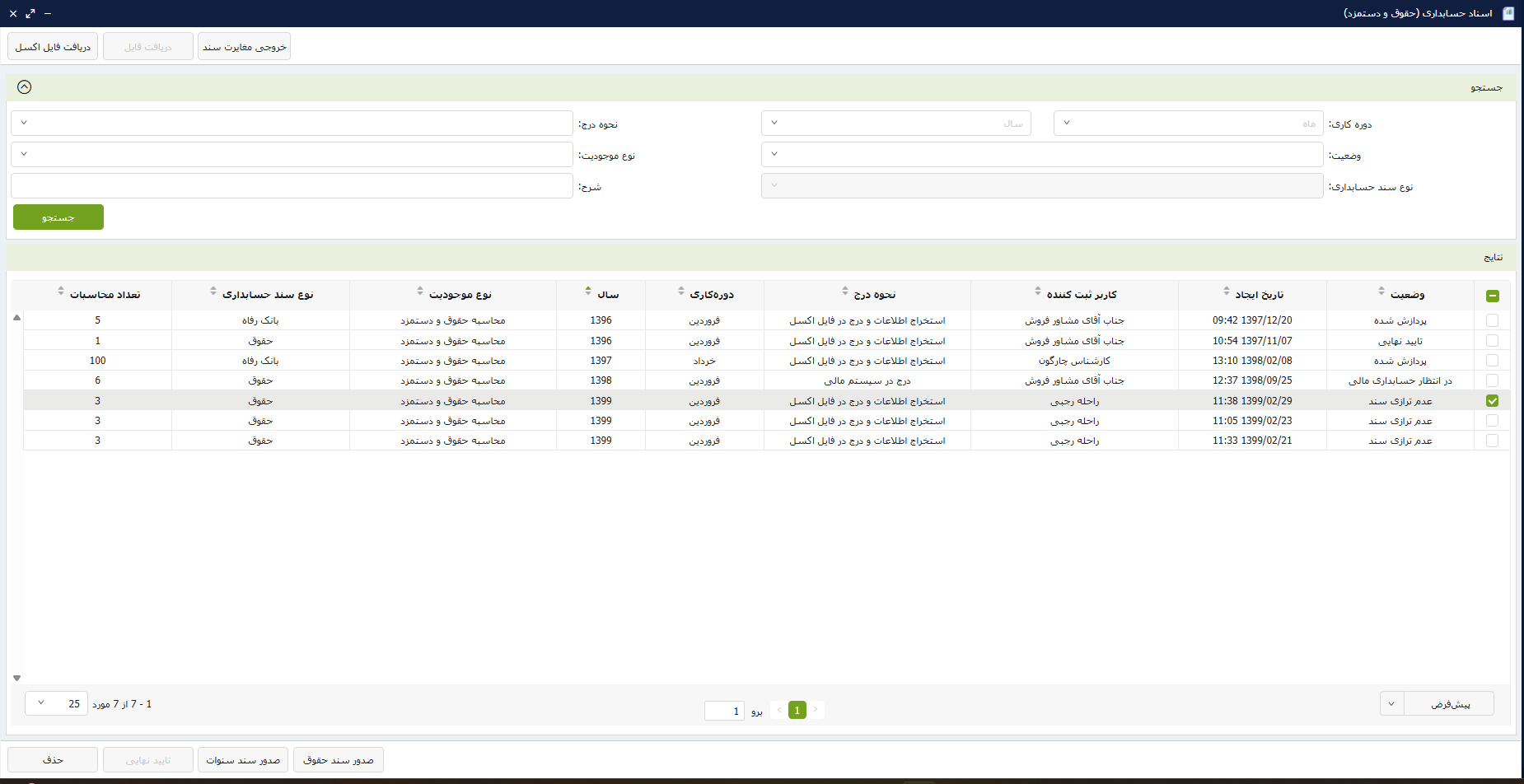1524x784 pixels.
Task: Toggle select-all checkbox in table header
Action: click(x=1492, y=296)
